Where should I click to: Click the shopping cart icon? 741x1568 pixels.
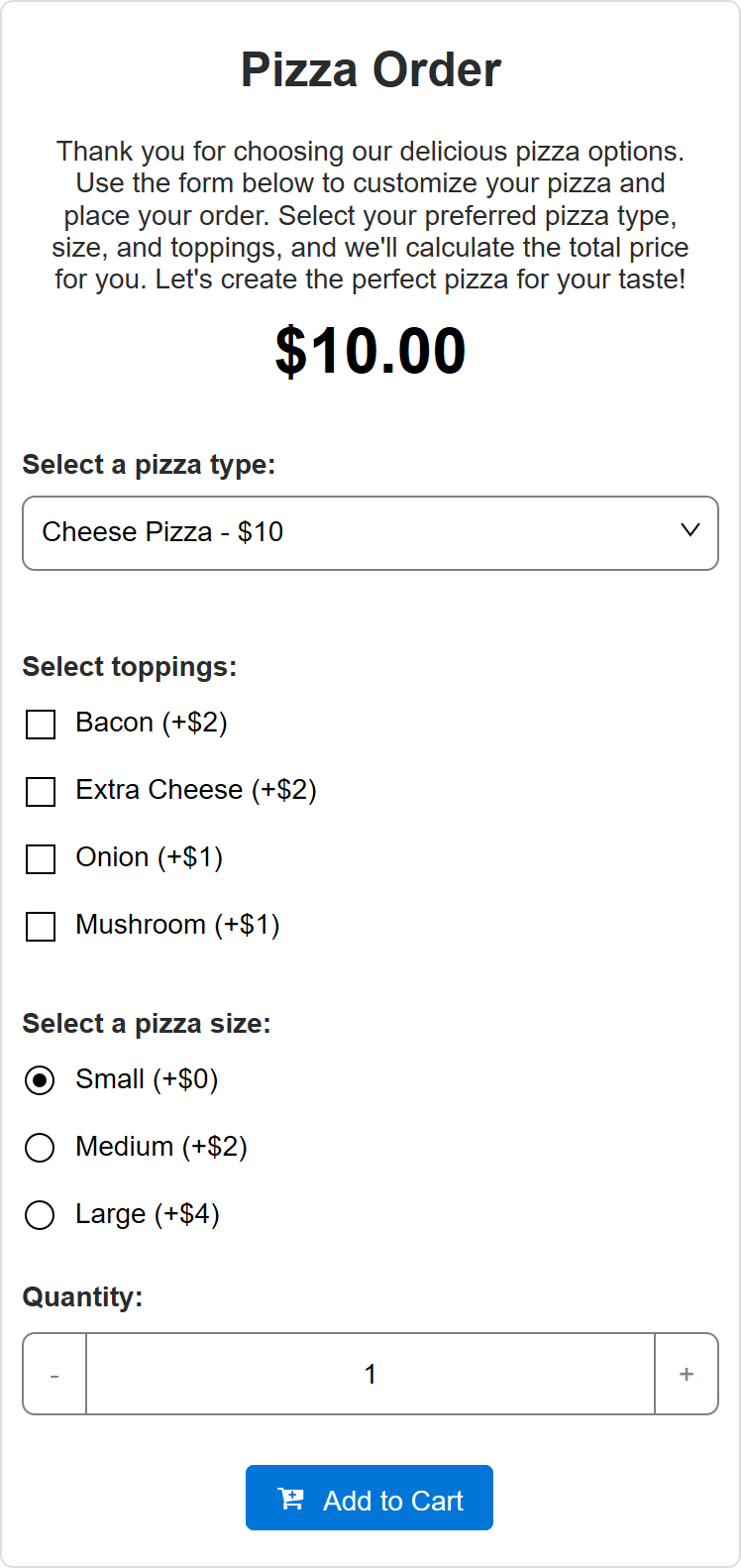click(291, 1499)
